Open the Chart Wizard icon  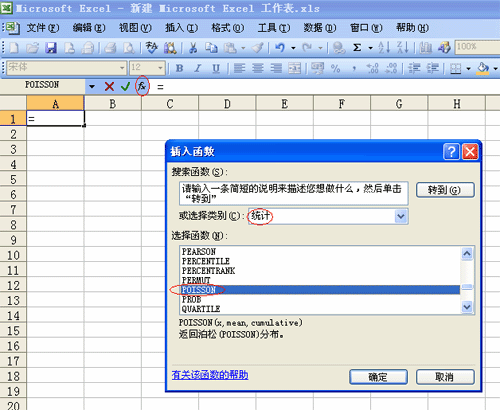point(426,48)
